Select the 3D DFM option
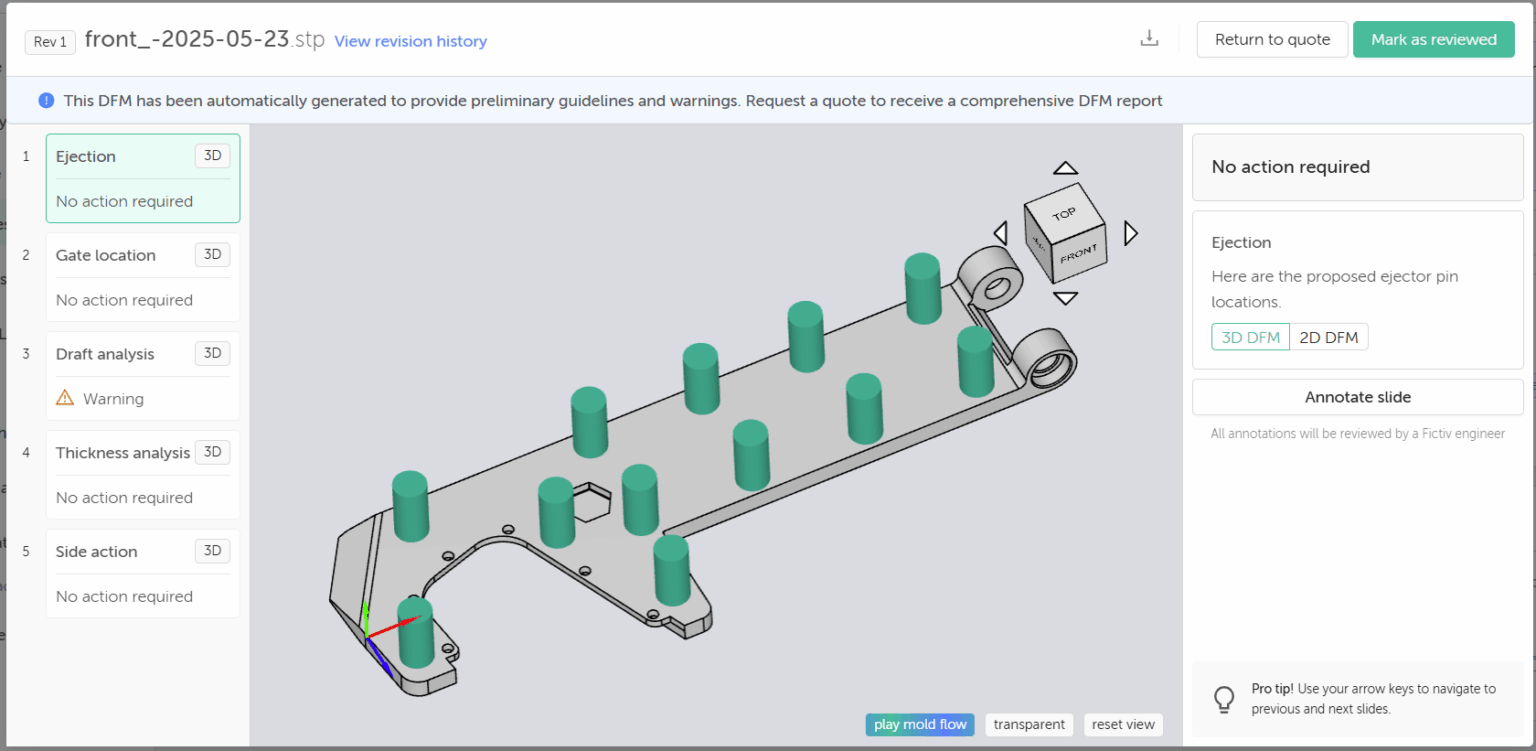 1250,337
